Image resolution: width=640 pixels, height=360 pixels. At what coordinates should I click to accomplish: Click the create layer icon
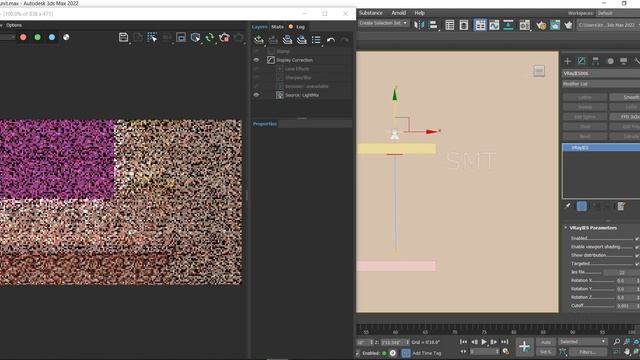pos(259,40)
